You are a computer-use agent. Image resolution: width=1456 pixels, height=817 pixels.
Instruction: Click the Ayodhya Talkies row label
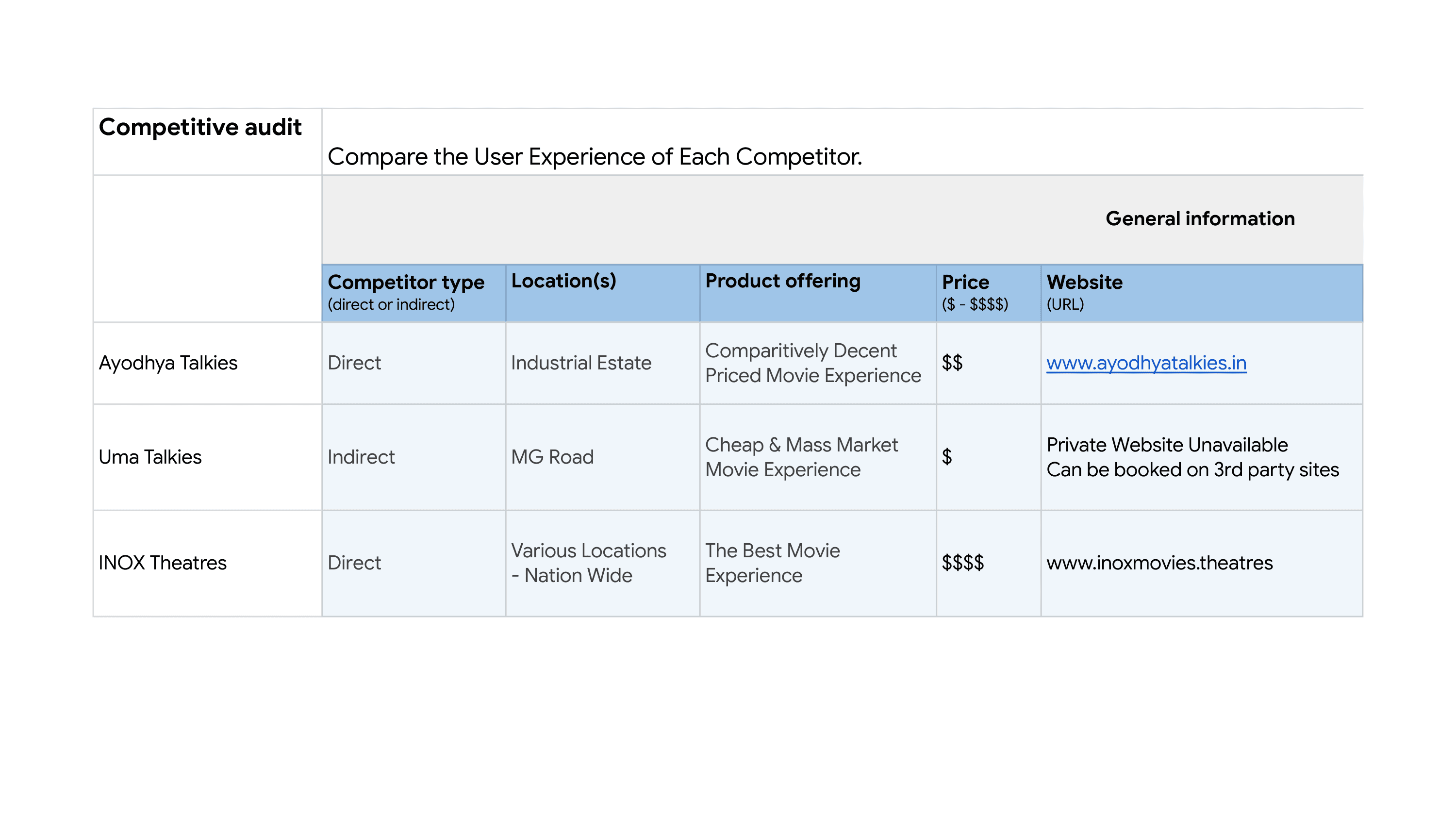point(169,363)
